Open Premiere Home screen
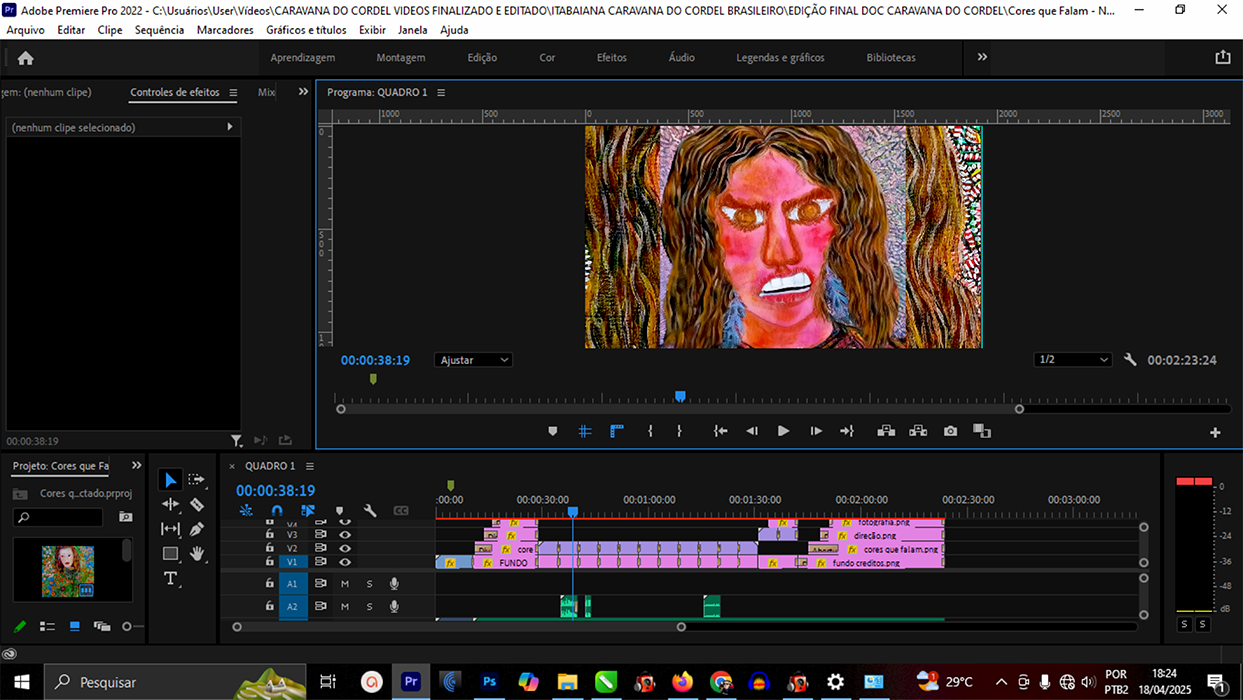1243x700 pixels. [26, 58]
